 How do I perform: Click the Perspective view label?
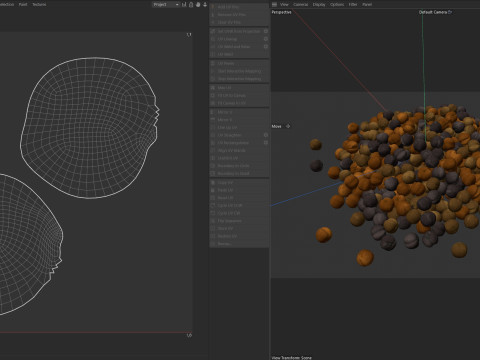pos(281,12)
